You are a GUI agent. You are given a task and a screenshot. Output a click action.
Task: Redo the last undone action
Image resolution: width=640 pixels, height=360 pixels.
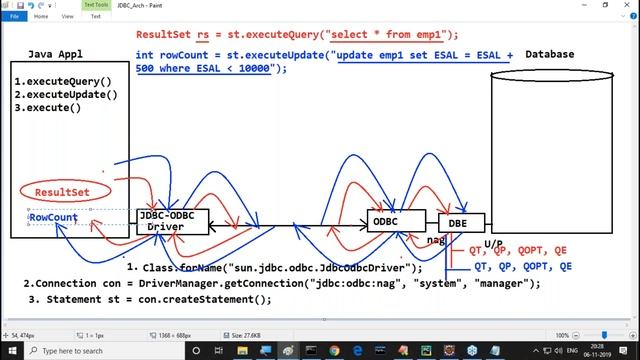coord(41,5)
